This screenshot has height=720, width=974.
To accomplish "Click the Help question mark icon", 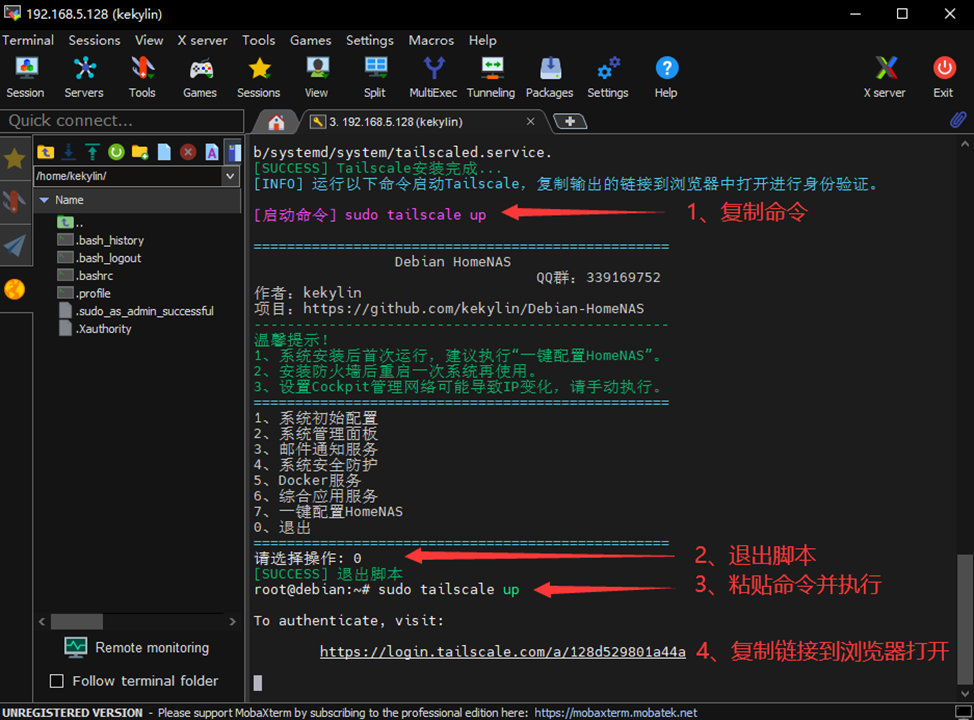I will pos(667,77).
